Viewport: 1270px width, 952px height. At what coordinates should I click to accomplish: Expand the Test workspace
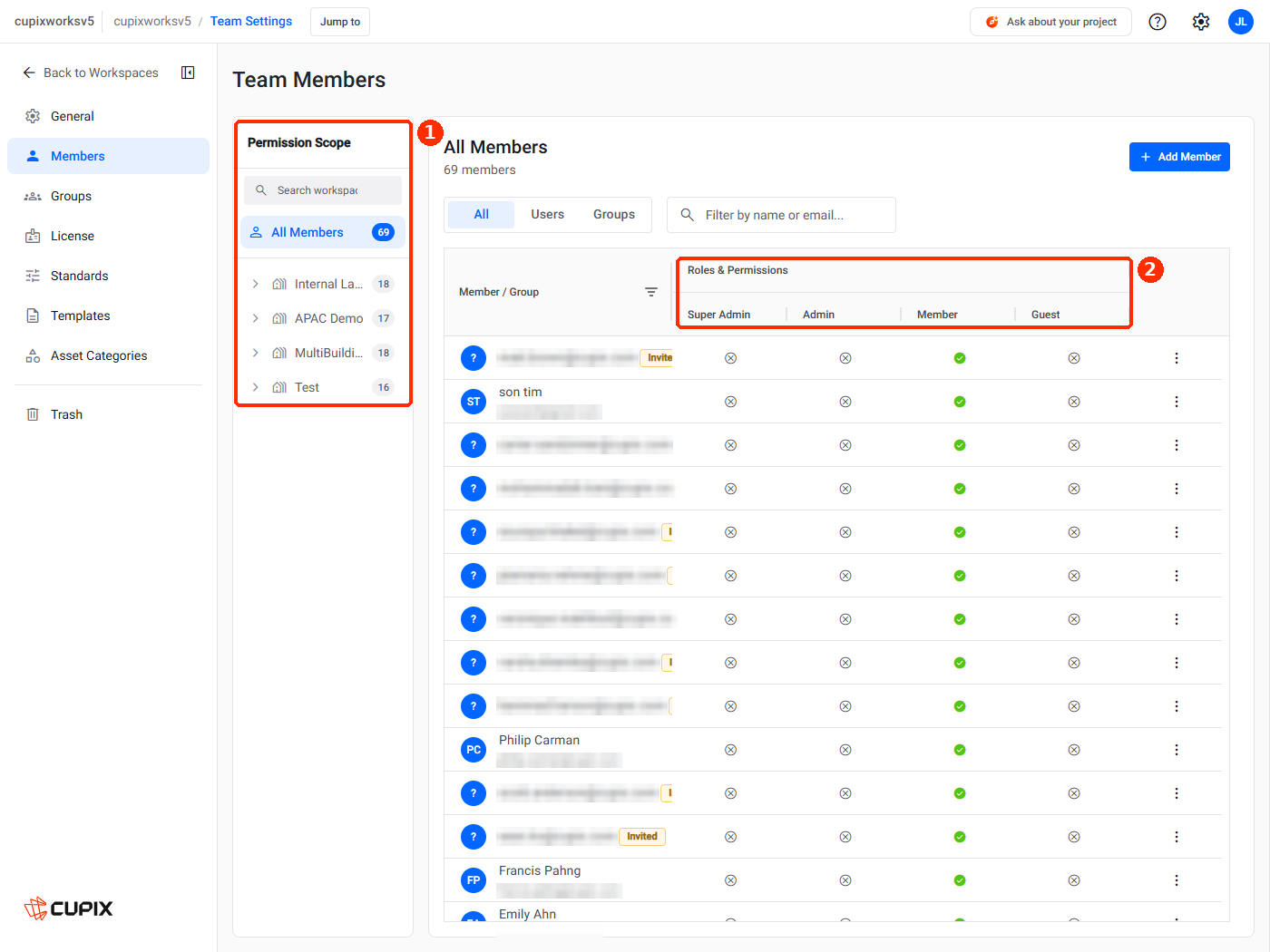pos(255,387)
